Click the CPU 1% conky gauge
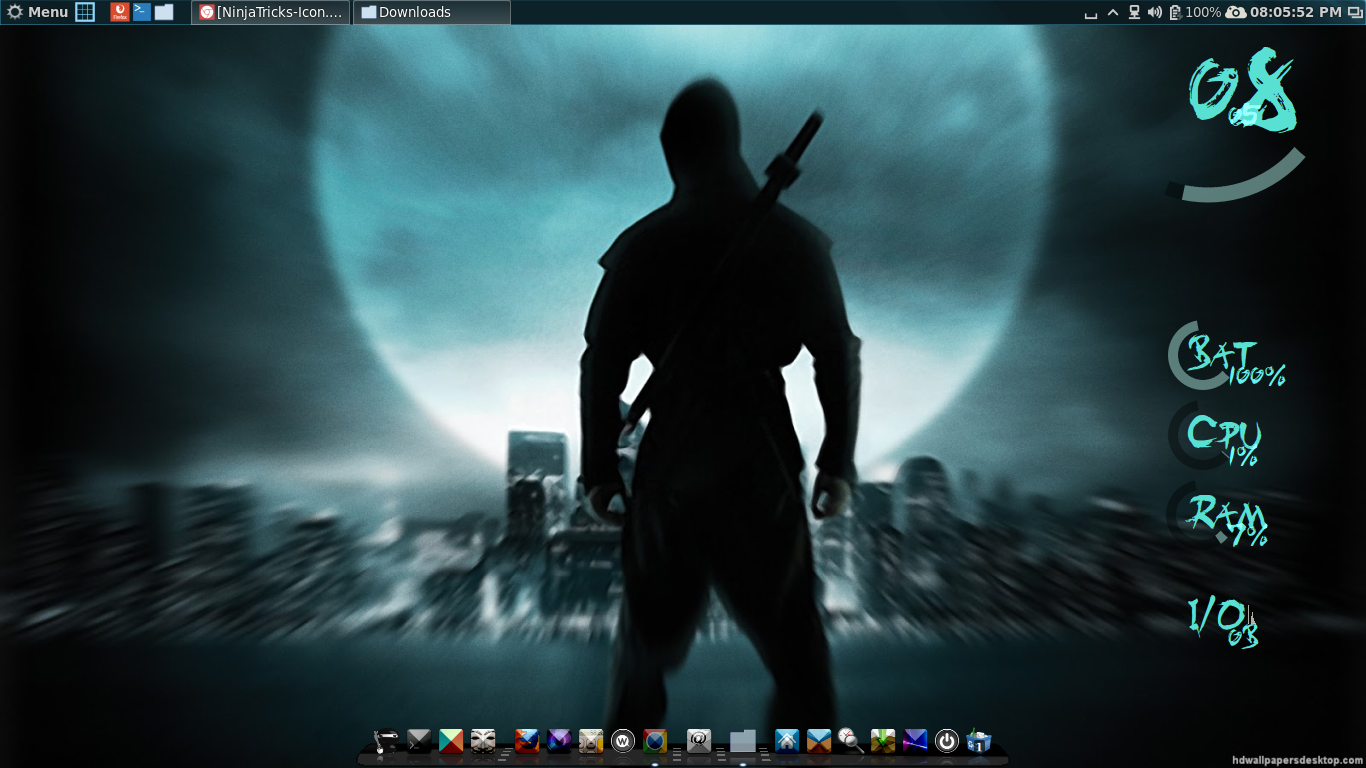The image size is (1366, 768). (x=1215, y=437)
